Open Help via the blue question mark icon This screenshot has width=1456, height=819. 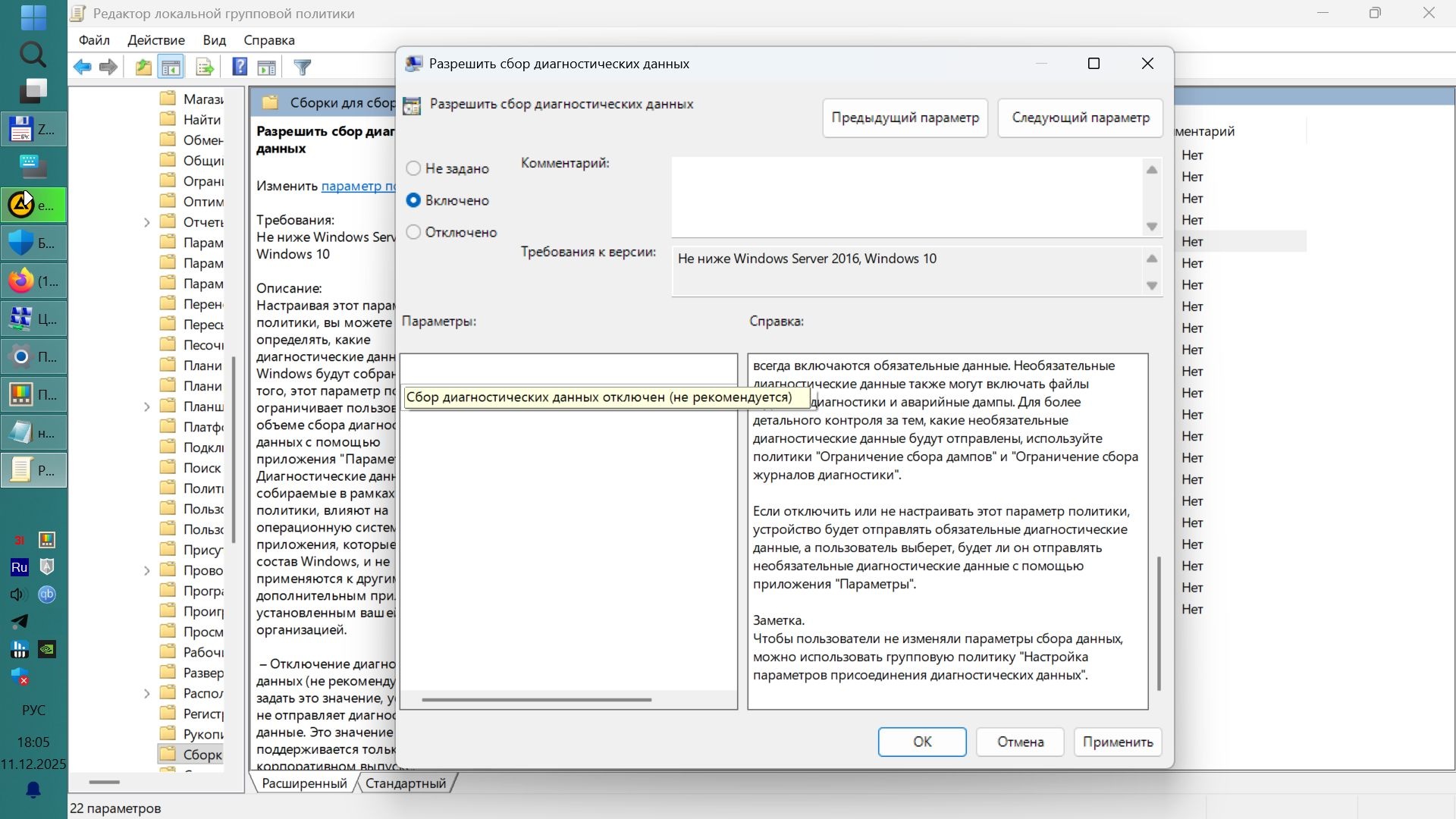[x=240, y=67]
